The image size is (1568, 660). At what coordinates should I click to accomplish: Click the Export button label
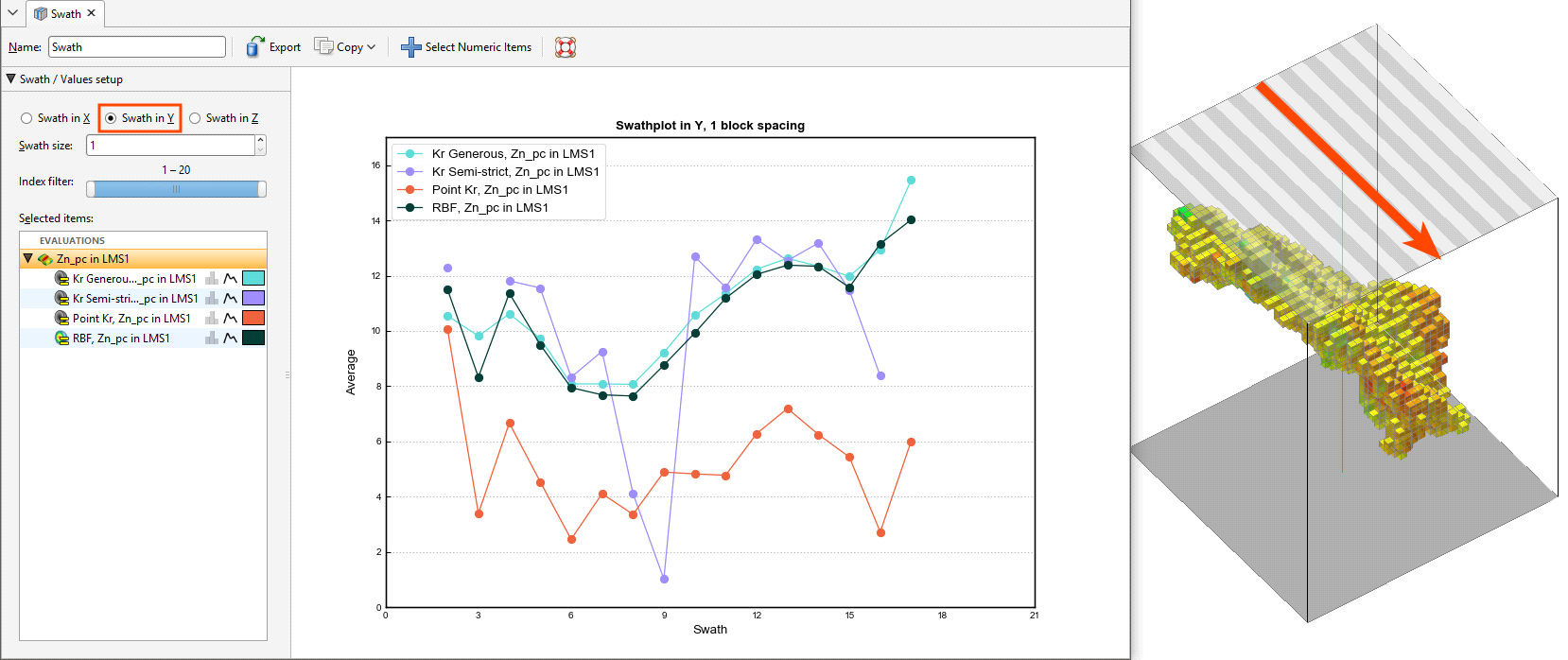285,47
